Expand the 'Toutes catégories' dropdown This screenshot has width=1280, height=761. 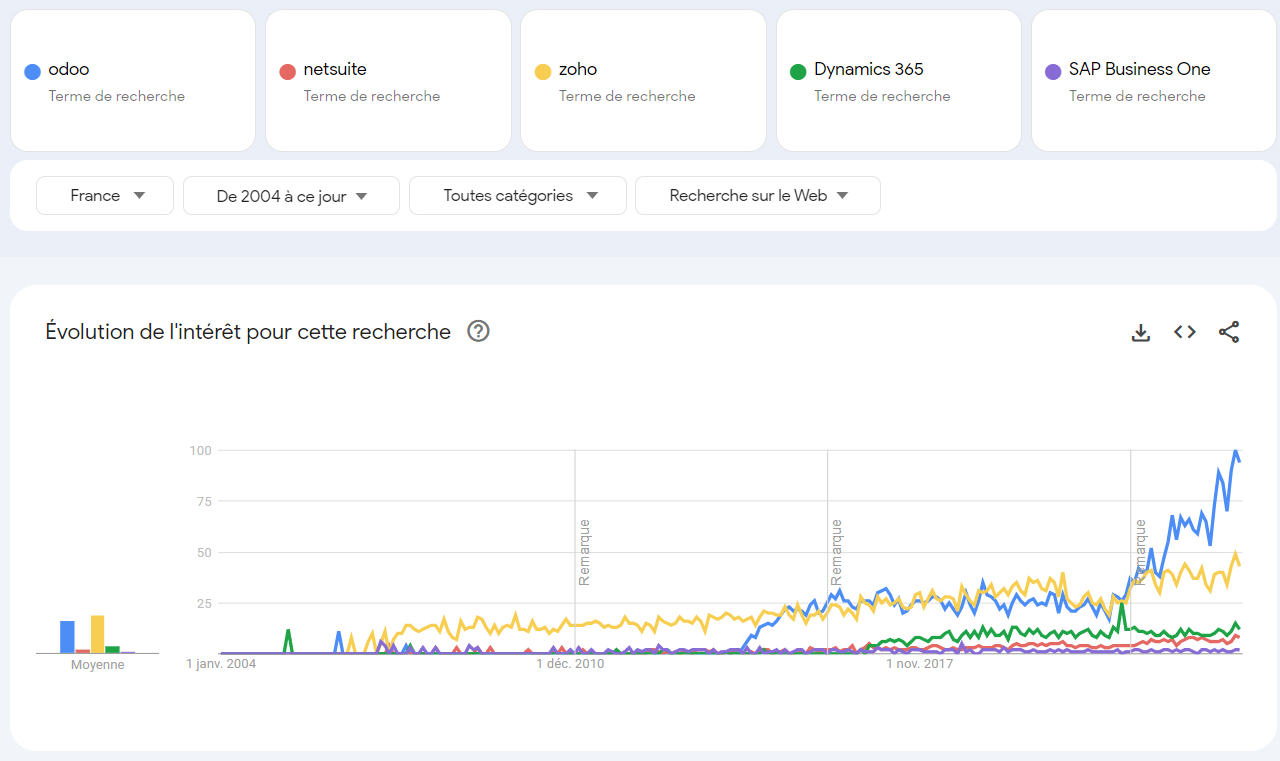coord(518,196)
